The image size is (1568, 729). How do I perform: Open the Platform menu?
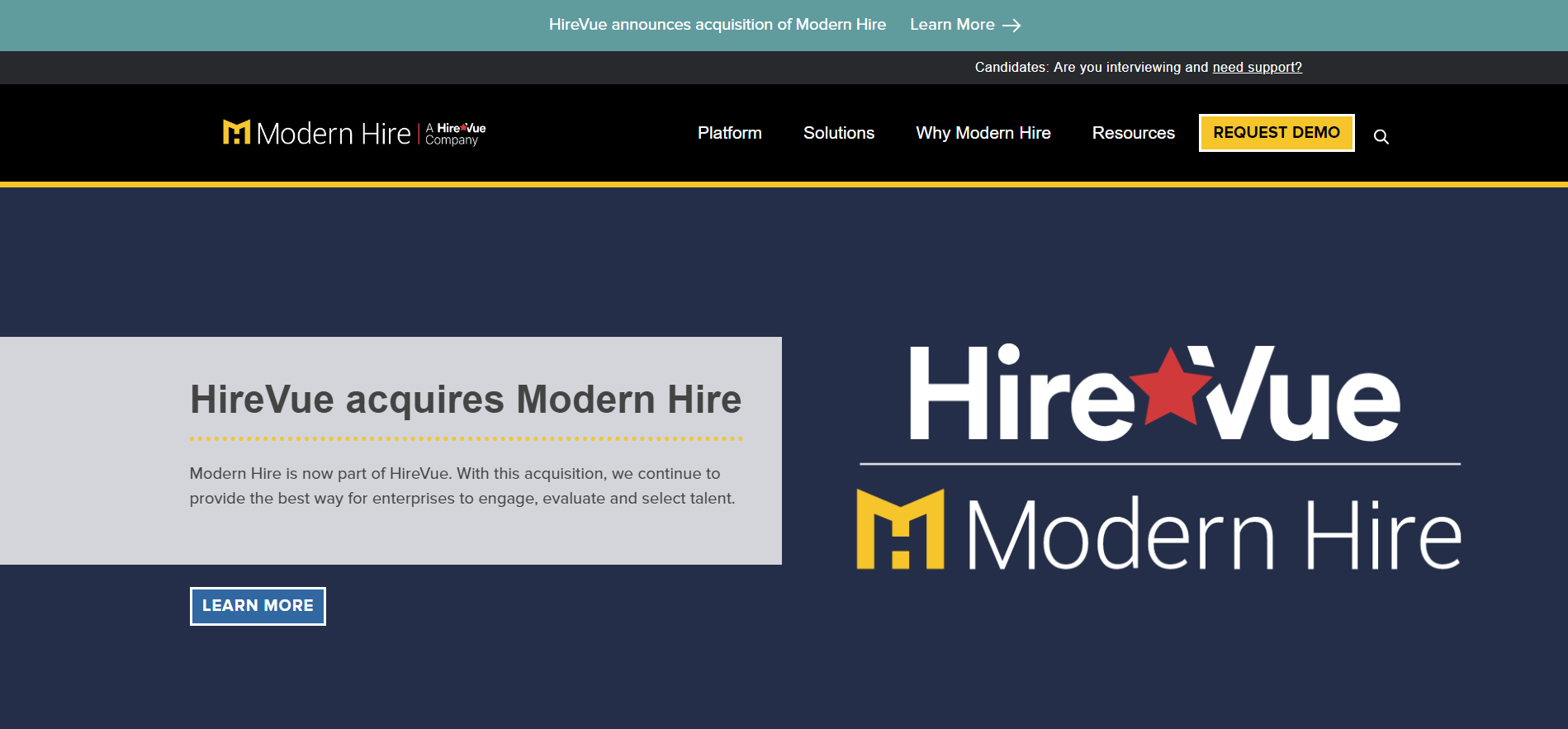click(x=729, y=133)
